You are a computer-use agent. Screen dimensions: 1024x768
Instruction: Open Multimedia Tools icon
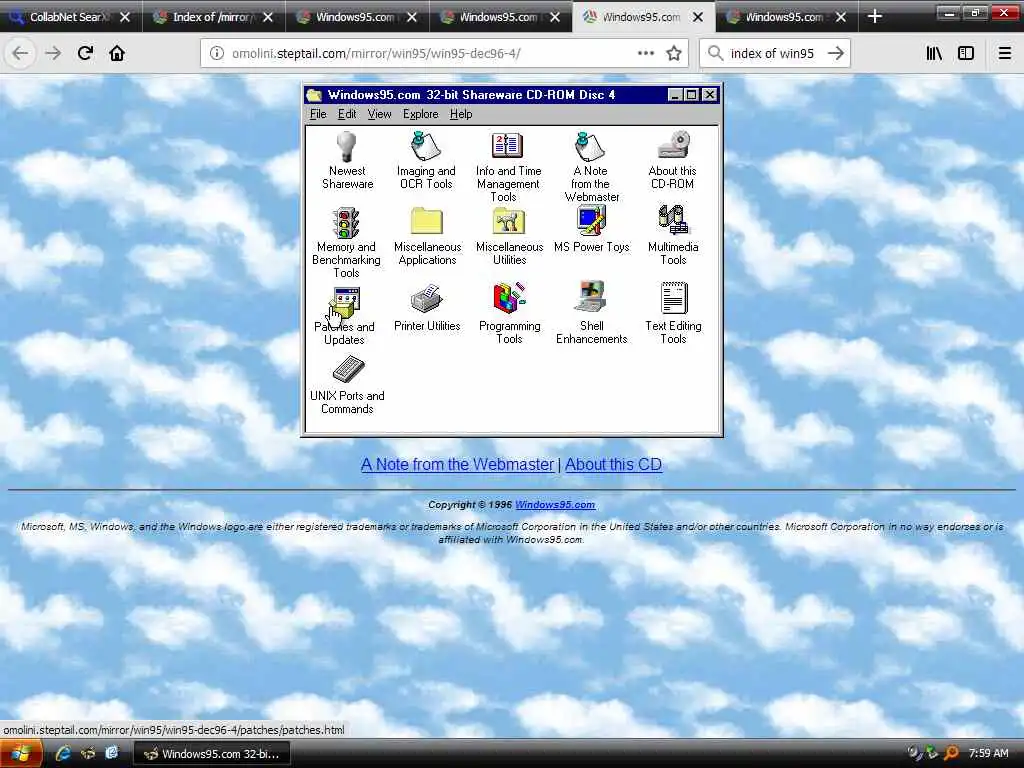(673, 221)
